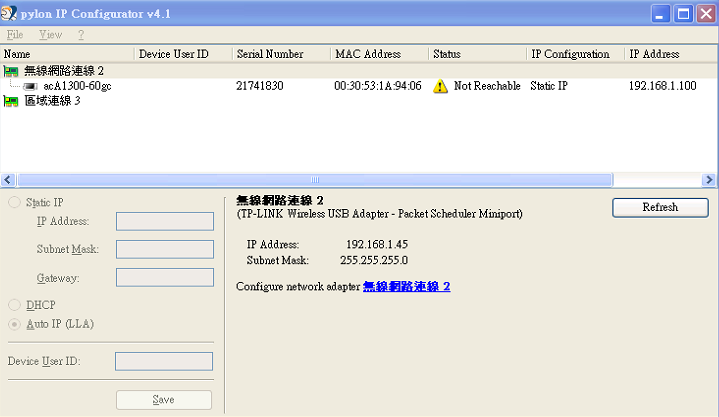
Task: Close the pylon IP Configurator window
Action: click(x=706, y=14)
